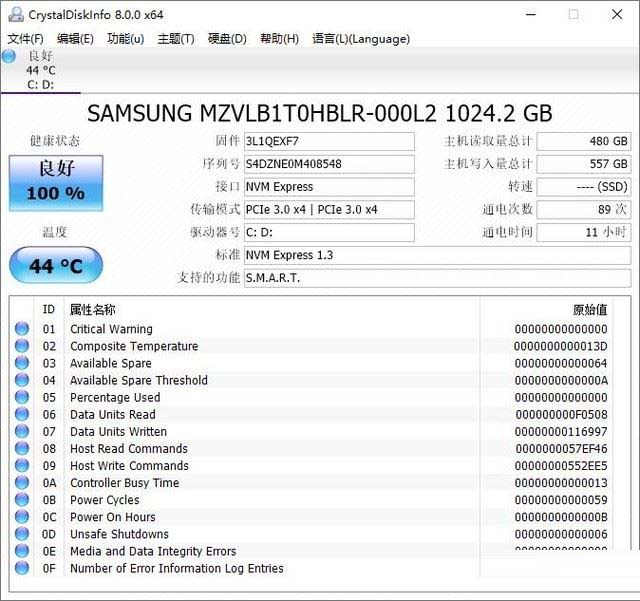The image size is (640, 601).
Task: Click status orb for Controller Busy Time row
Action: tap(22, 483)
